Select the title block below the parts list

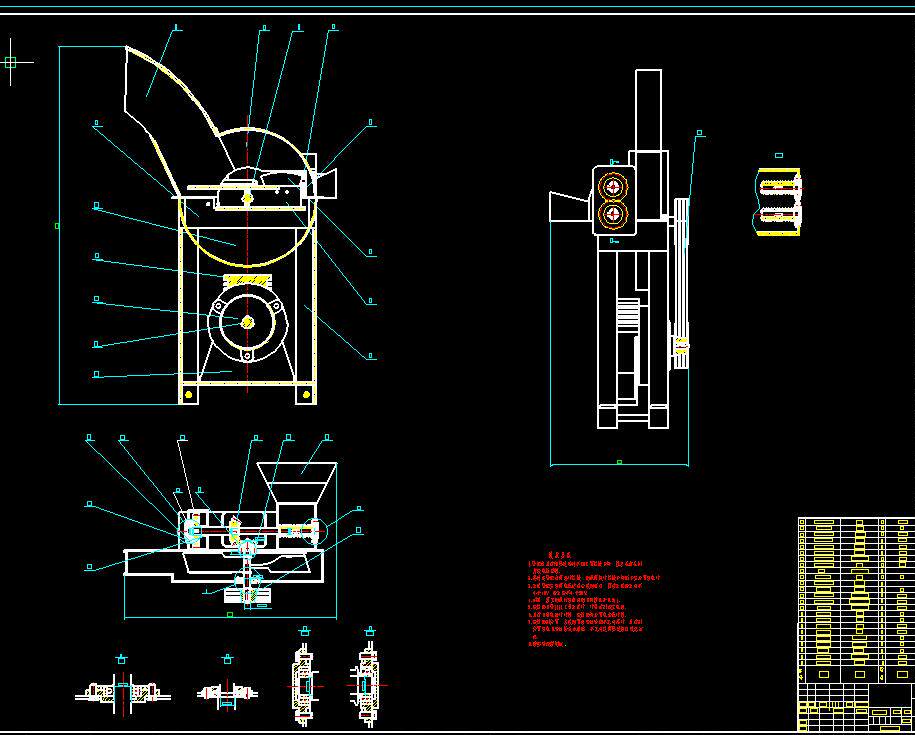point(855,708)
